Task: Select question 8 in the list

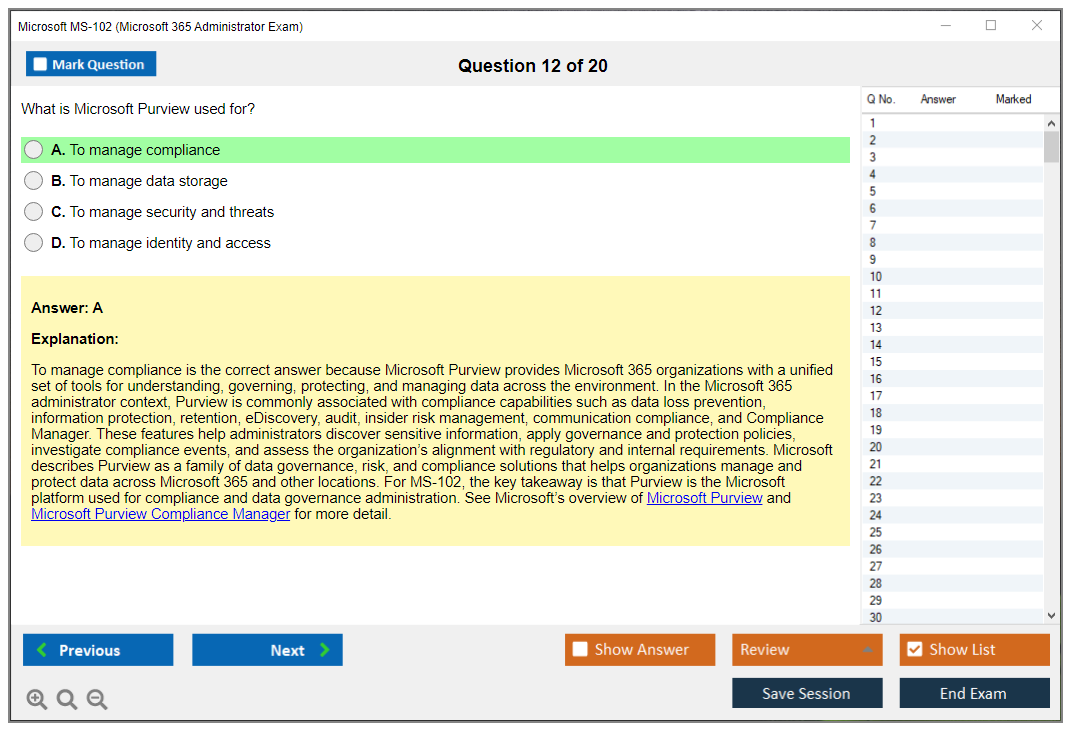Action: tap(953, 243)
